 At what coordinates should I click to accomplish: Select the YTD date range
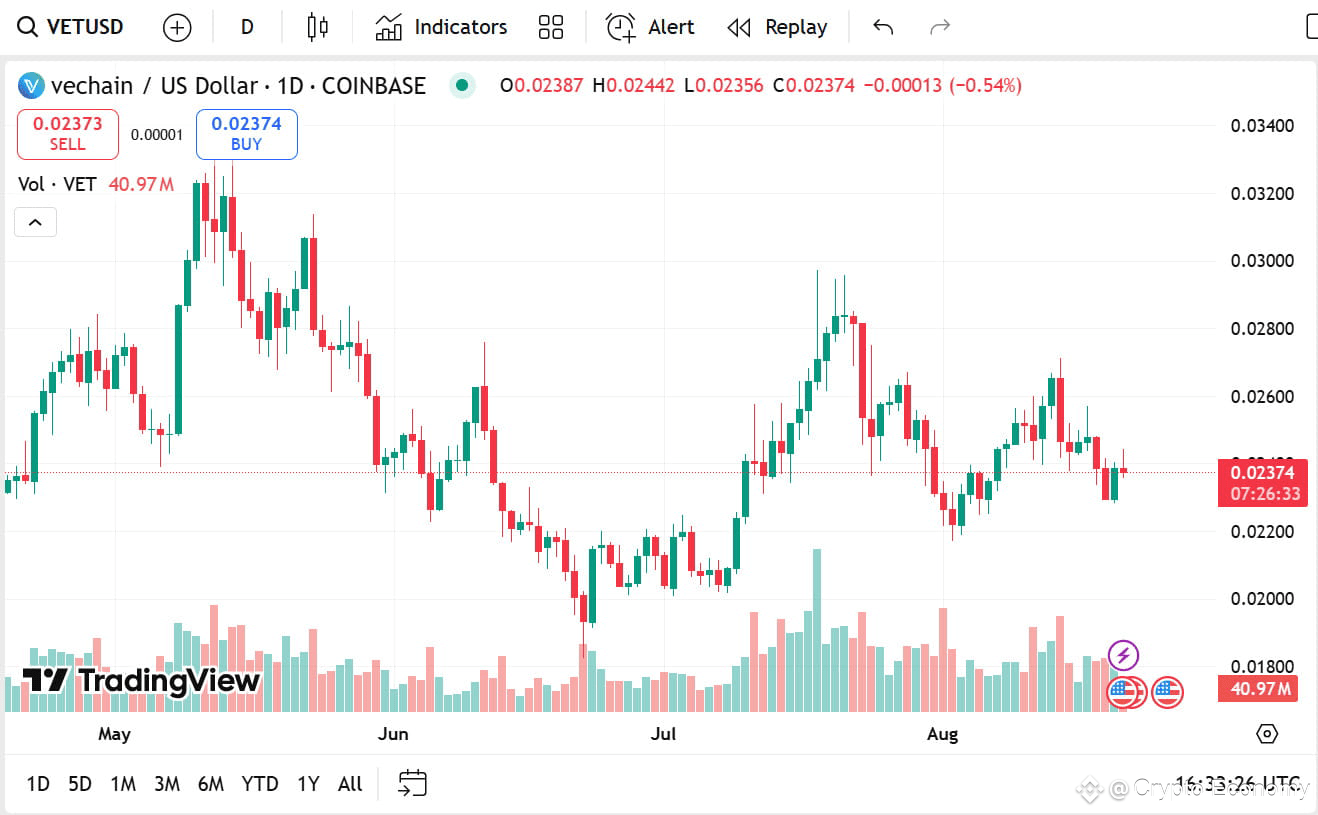[260, 784]
